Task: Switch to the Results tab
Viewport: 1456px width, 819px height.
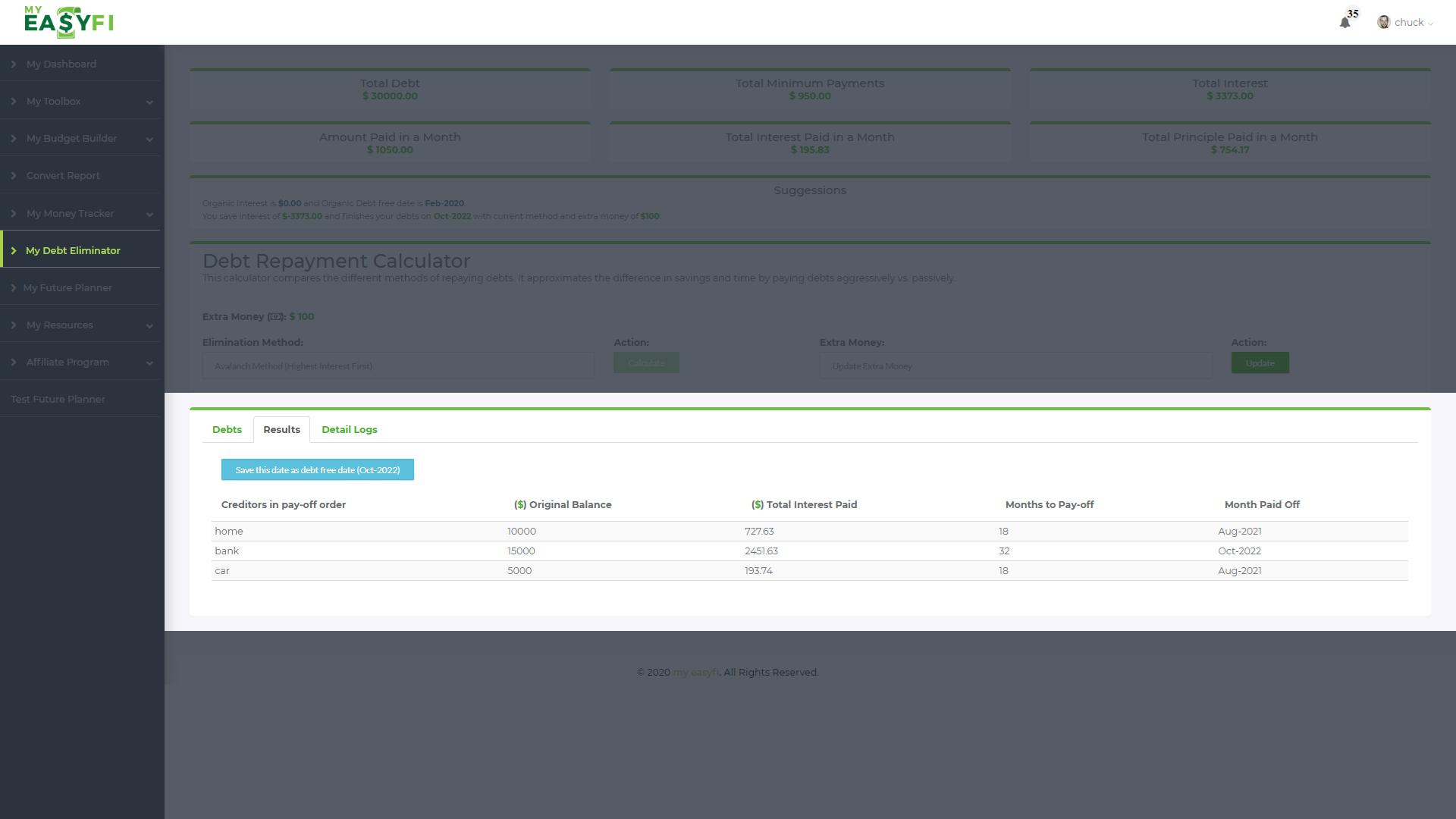Action: (x=281, y=429)
